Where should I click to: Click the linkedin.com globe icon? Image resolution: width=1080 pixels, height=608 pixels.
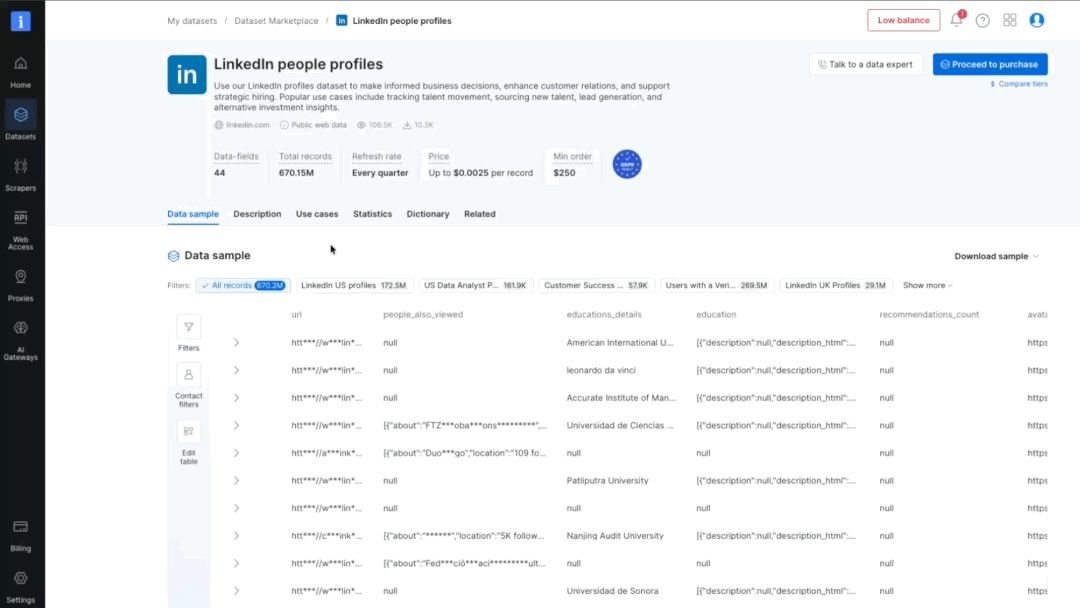pos(218,125)
